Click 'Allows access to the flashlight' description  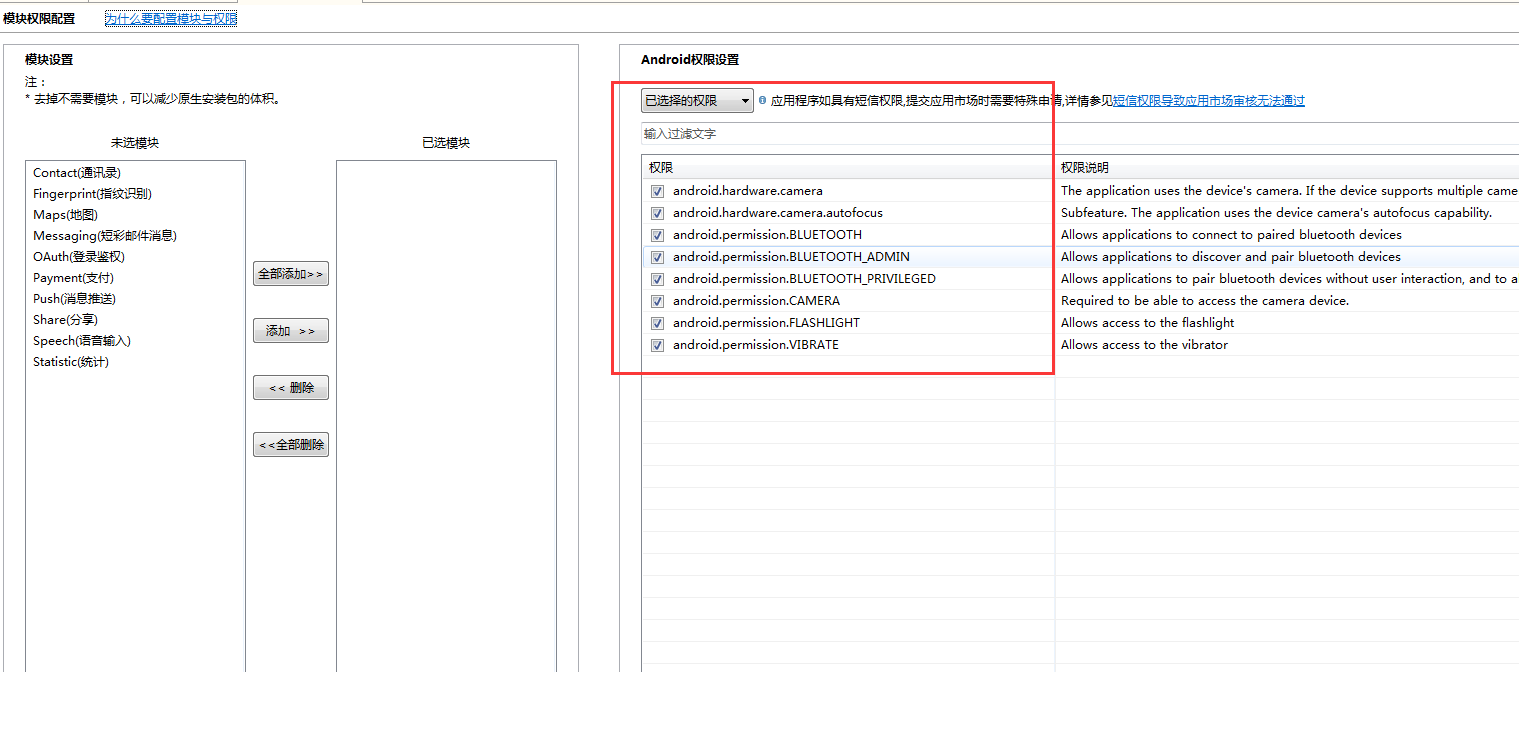coord(1147,323)
